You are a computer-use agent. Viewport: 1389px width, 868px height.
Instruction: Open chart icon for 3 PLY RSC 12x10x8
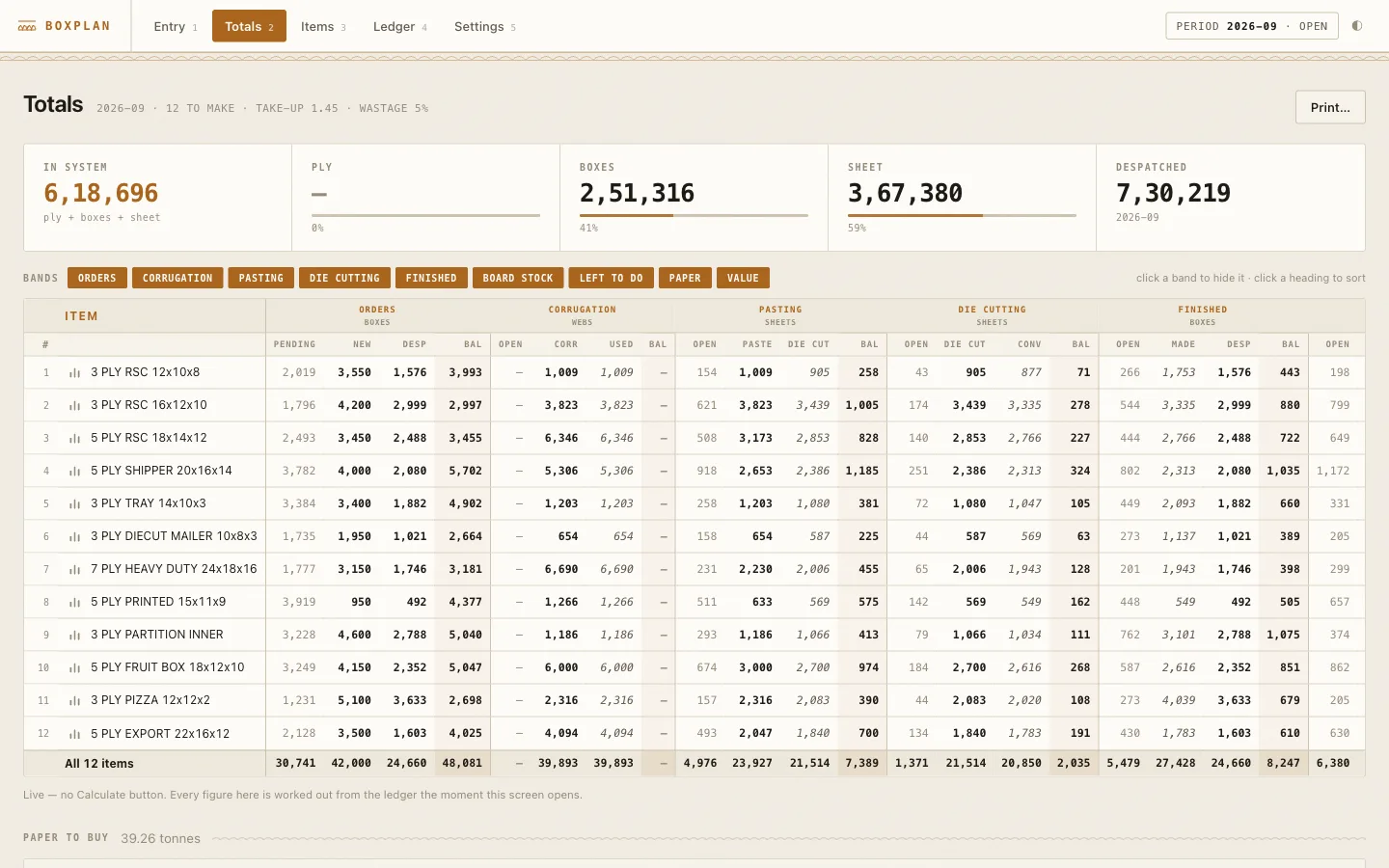coord(74,372)
